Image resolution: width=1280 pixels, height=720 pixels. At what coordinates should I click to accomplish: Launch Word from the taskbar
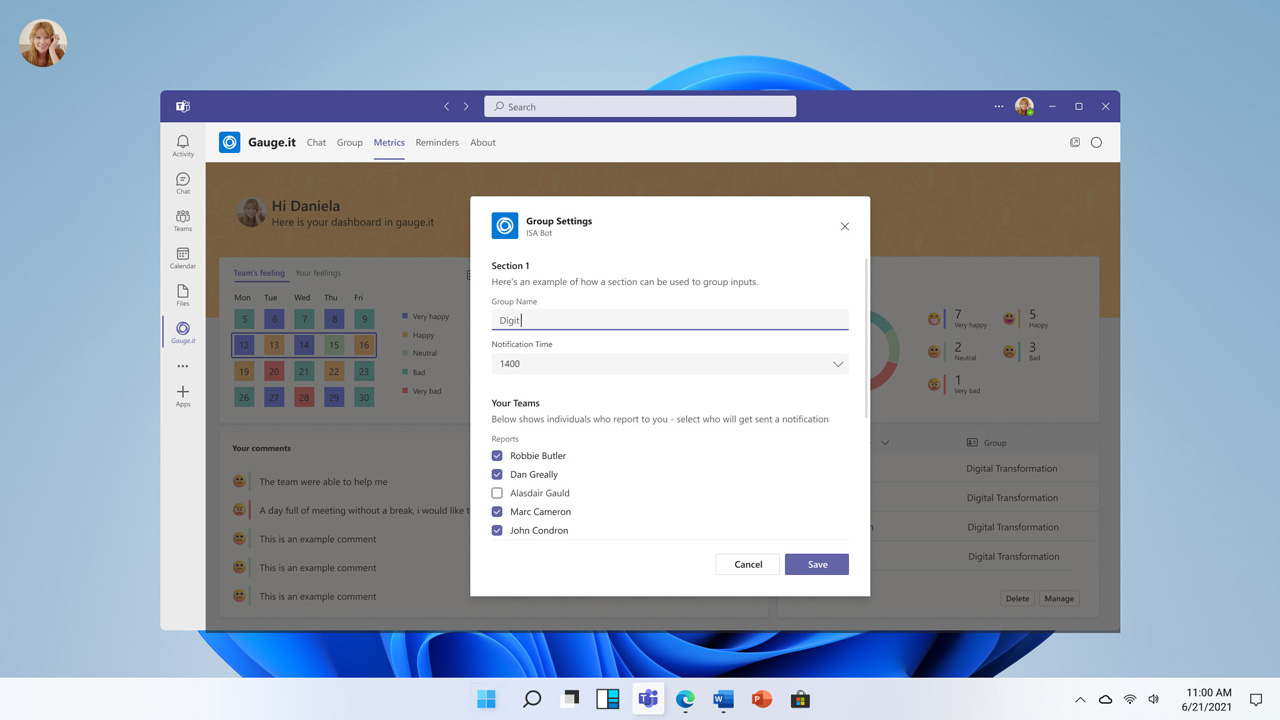point(723,699)
